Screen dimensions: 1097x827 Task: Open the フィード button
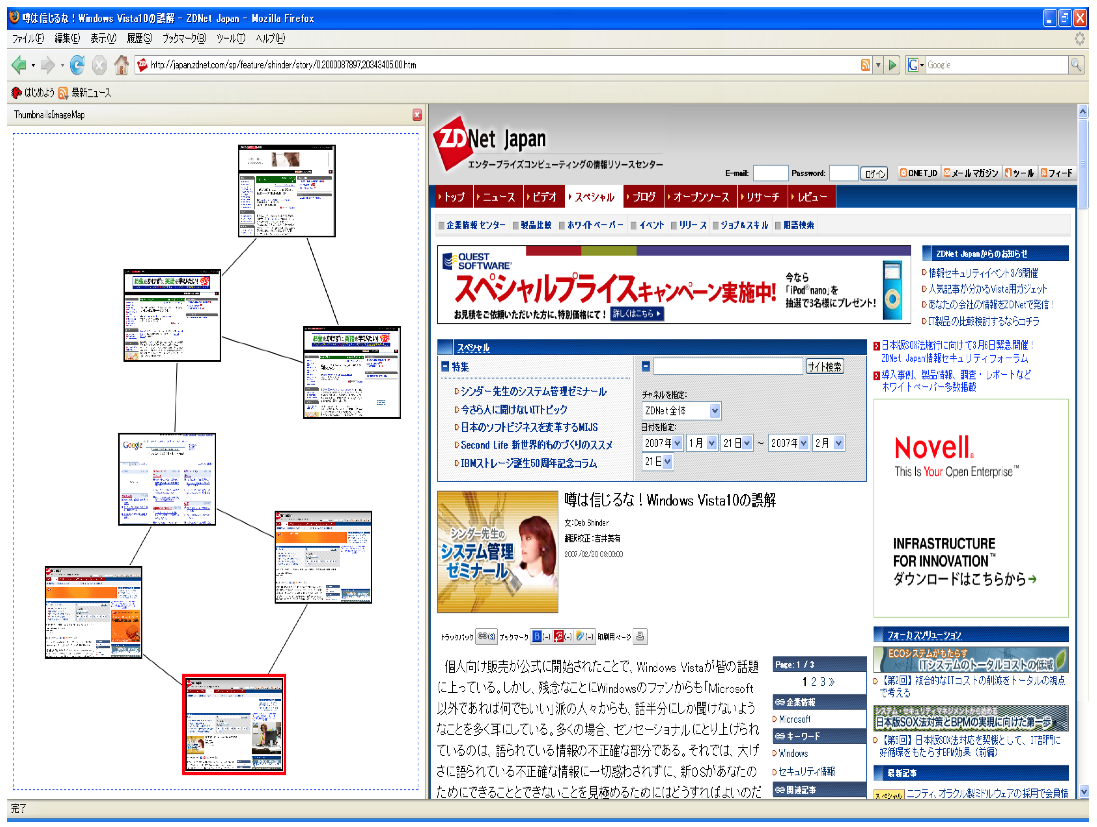pyautogui.click(x=1056, y=173)
